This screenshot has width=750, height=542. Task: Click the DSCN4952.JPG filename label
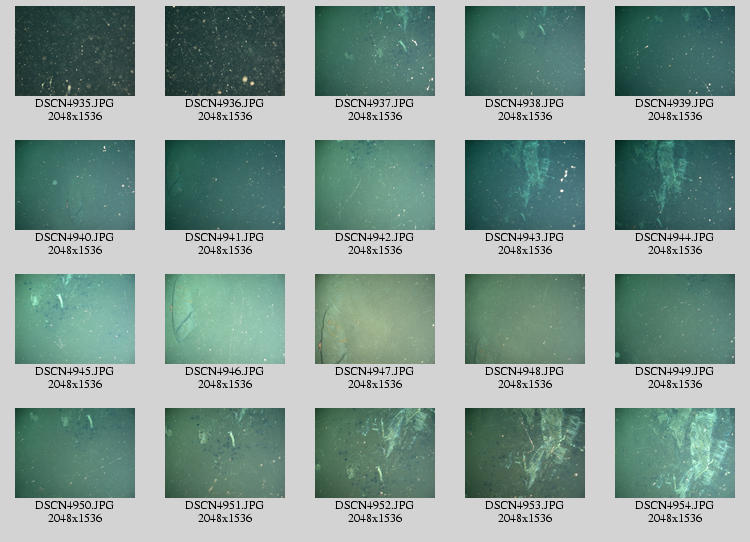pos(375,505)
